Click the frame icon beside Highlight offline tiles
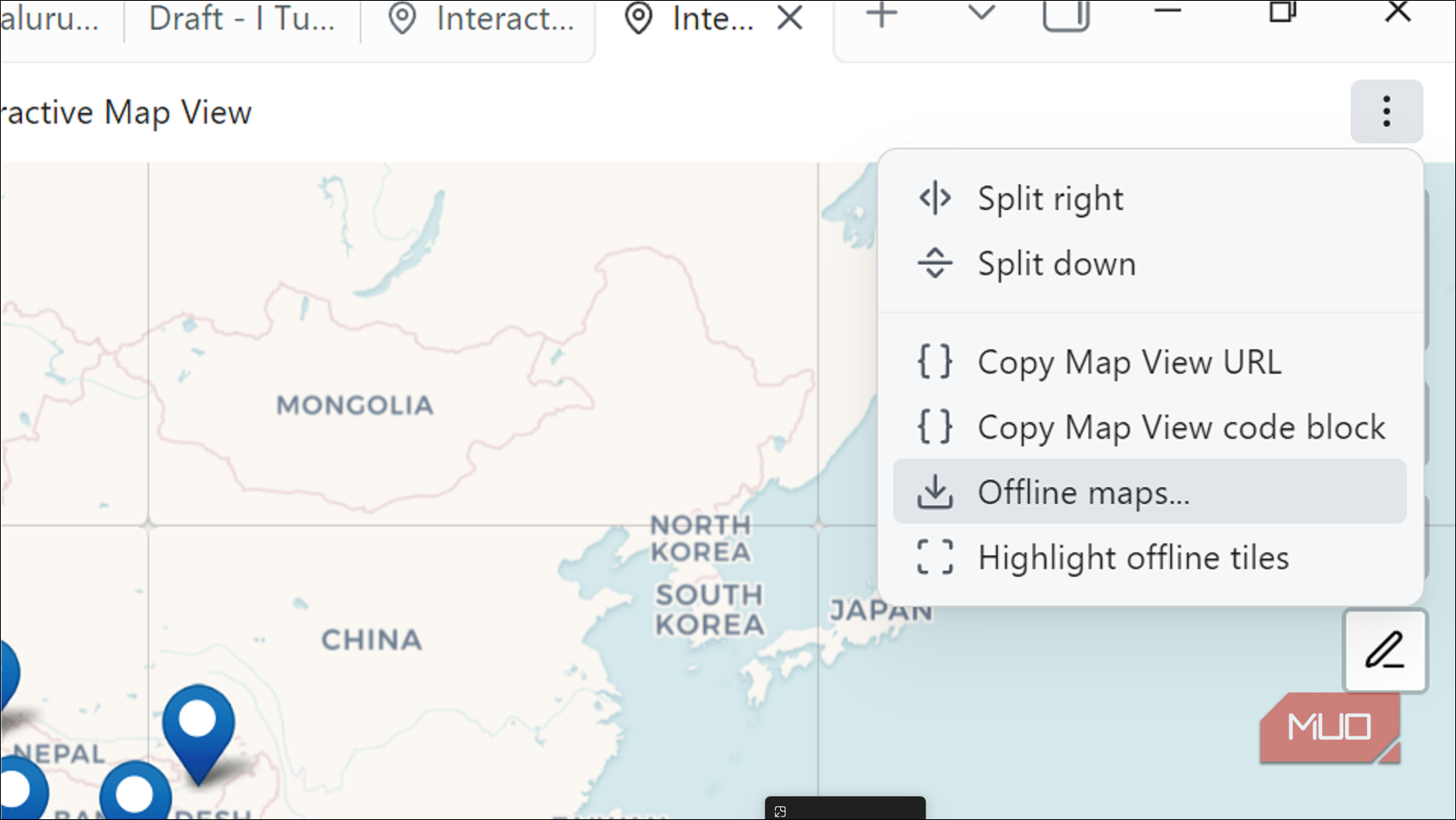The height and width of the screenshot is (820, 1456). point(934,558)
